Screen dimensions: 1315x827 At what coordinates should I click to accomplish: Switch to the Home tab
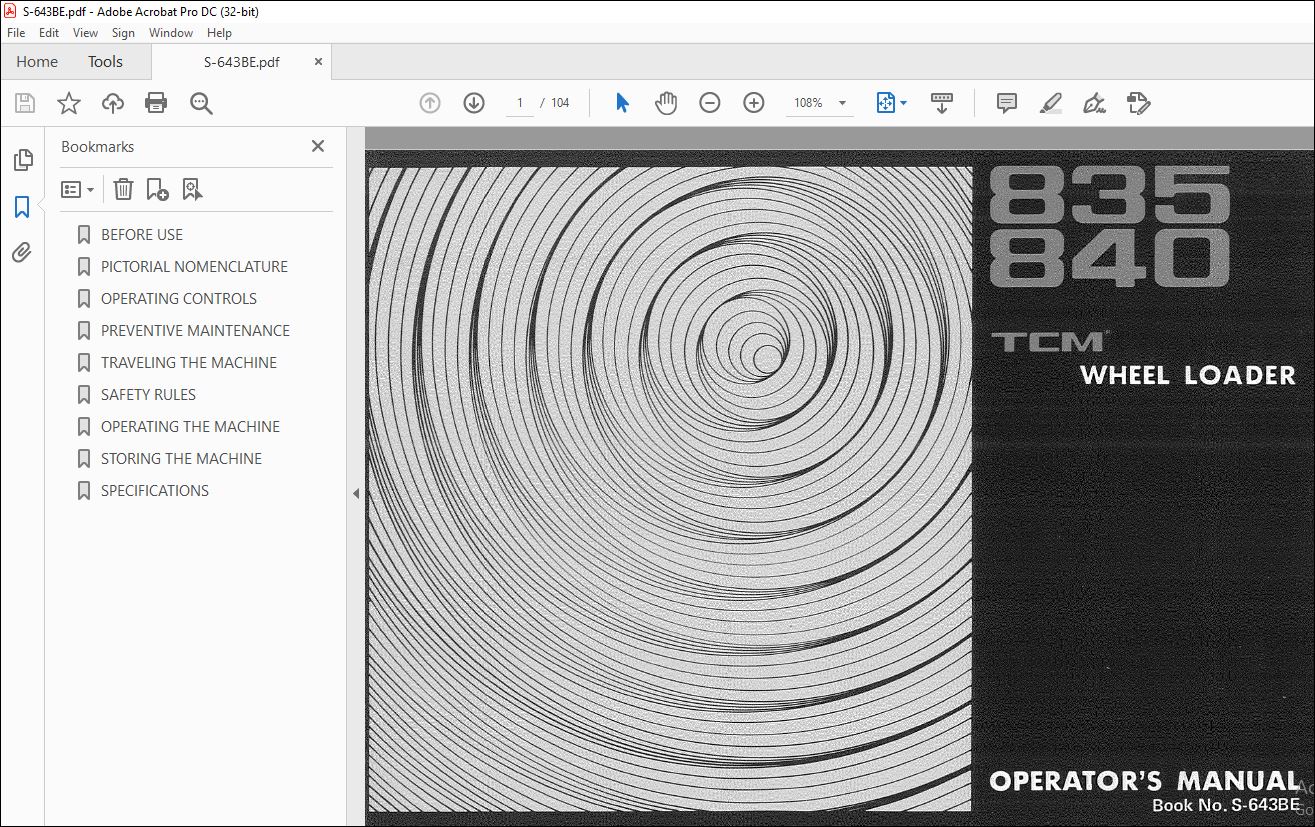tap(37, 62)
